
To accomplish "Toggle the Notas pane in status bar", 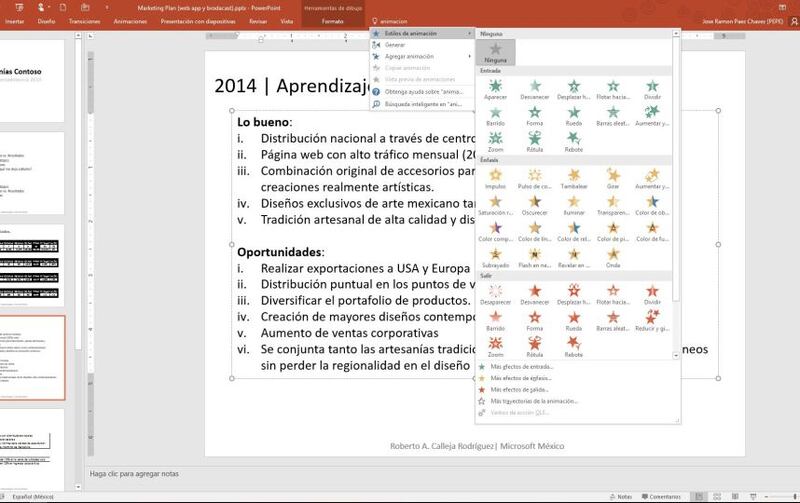I will (621, 496).
